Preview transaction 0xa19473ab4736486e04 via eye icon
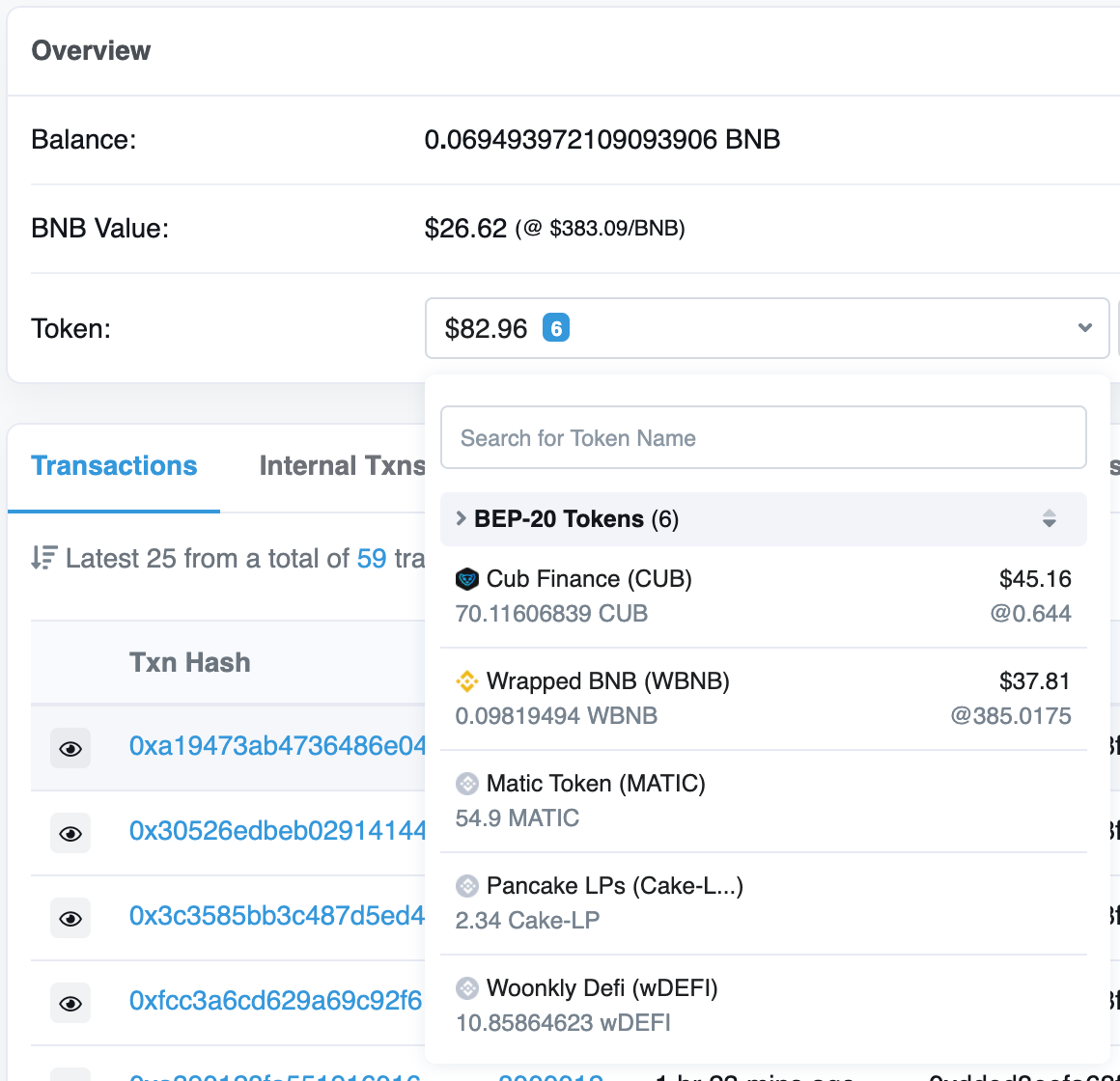This screenshot has height=1081, width=1120. [70, 748]
